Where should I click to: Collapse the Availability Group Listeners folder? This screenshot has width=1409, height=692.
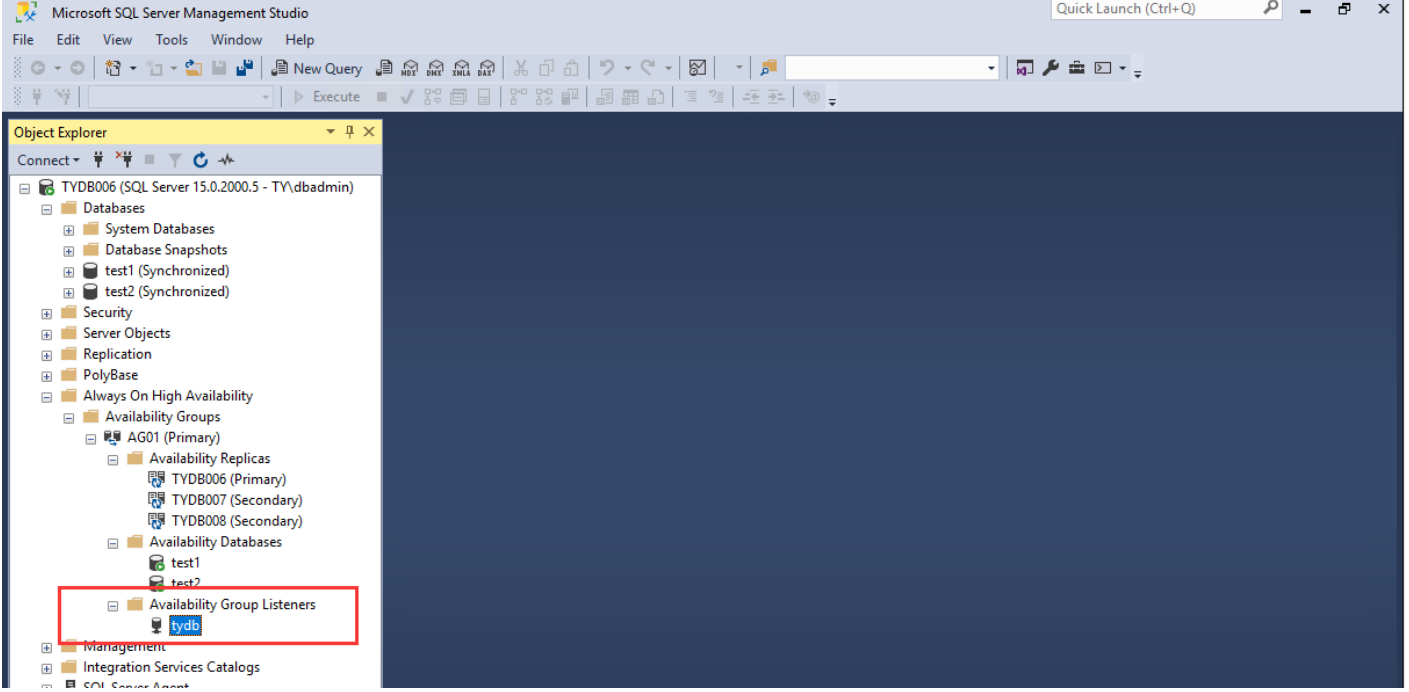(113, 605)
